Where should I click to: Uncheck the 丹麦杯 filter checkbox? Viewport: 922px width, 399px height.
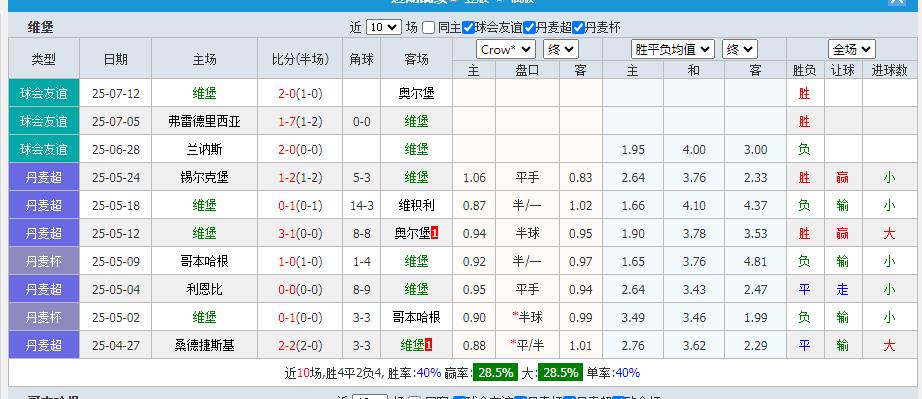[x=578, y=28]
